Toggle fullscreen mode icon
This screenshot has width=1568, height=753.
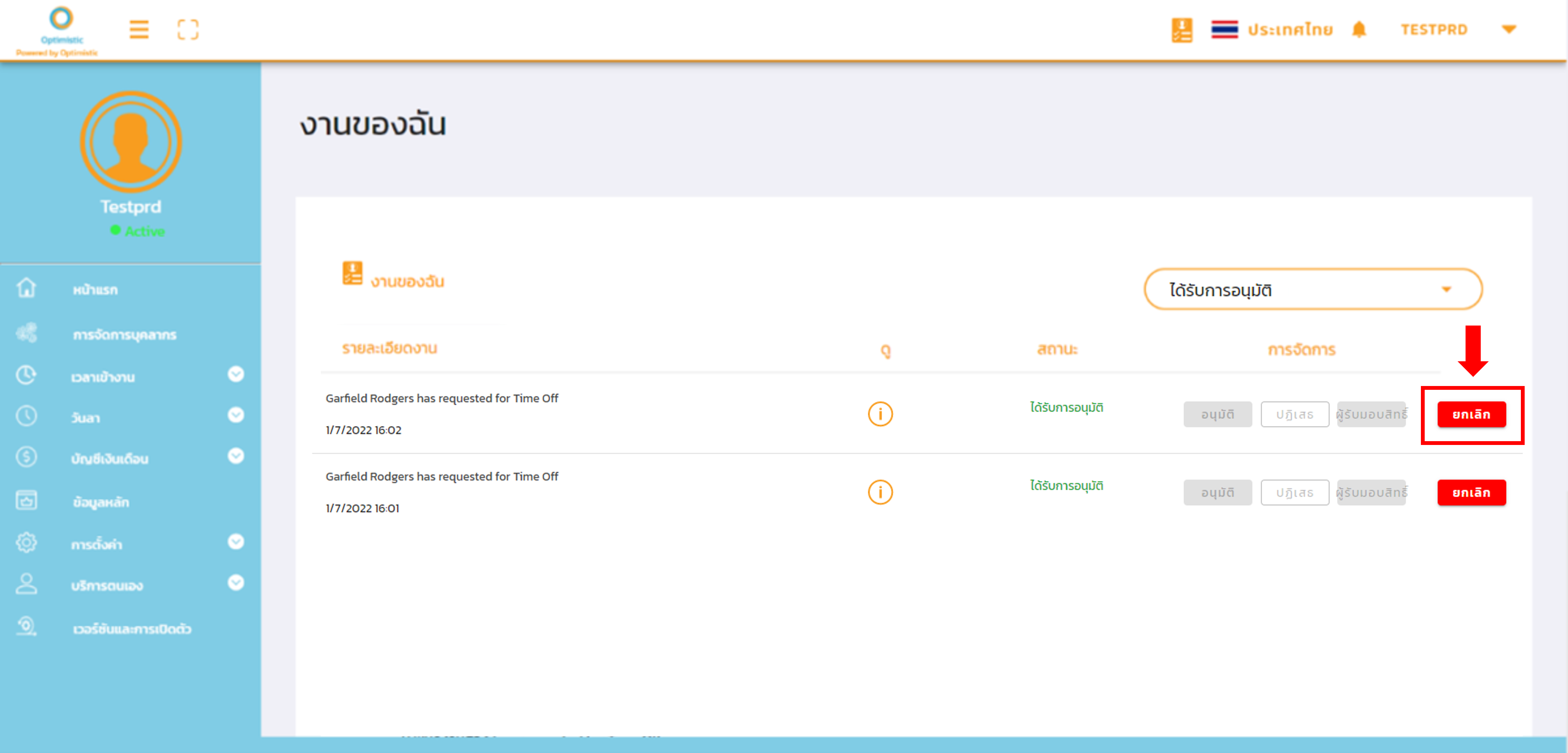pos(187,29)
